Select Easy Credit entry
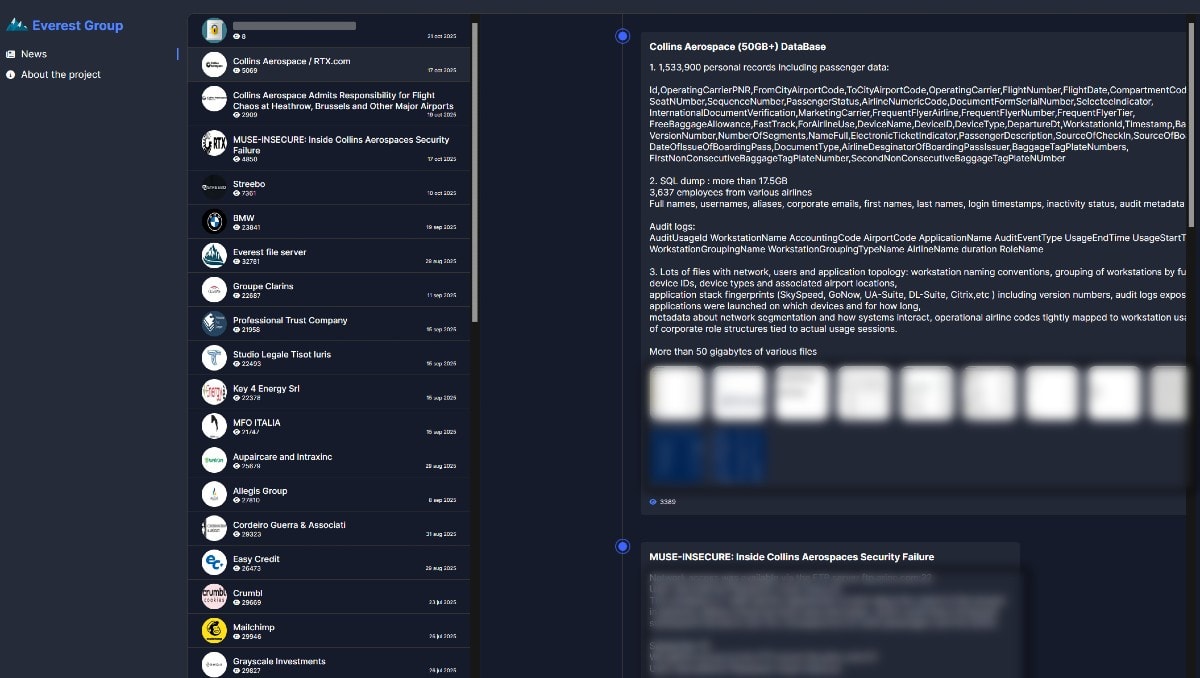 pyautogui.click(x=330, y=562)
